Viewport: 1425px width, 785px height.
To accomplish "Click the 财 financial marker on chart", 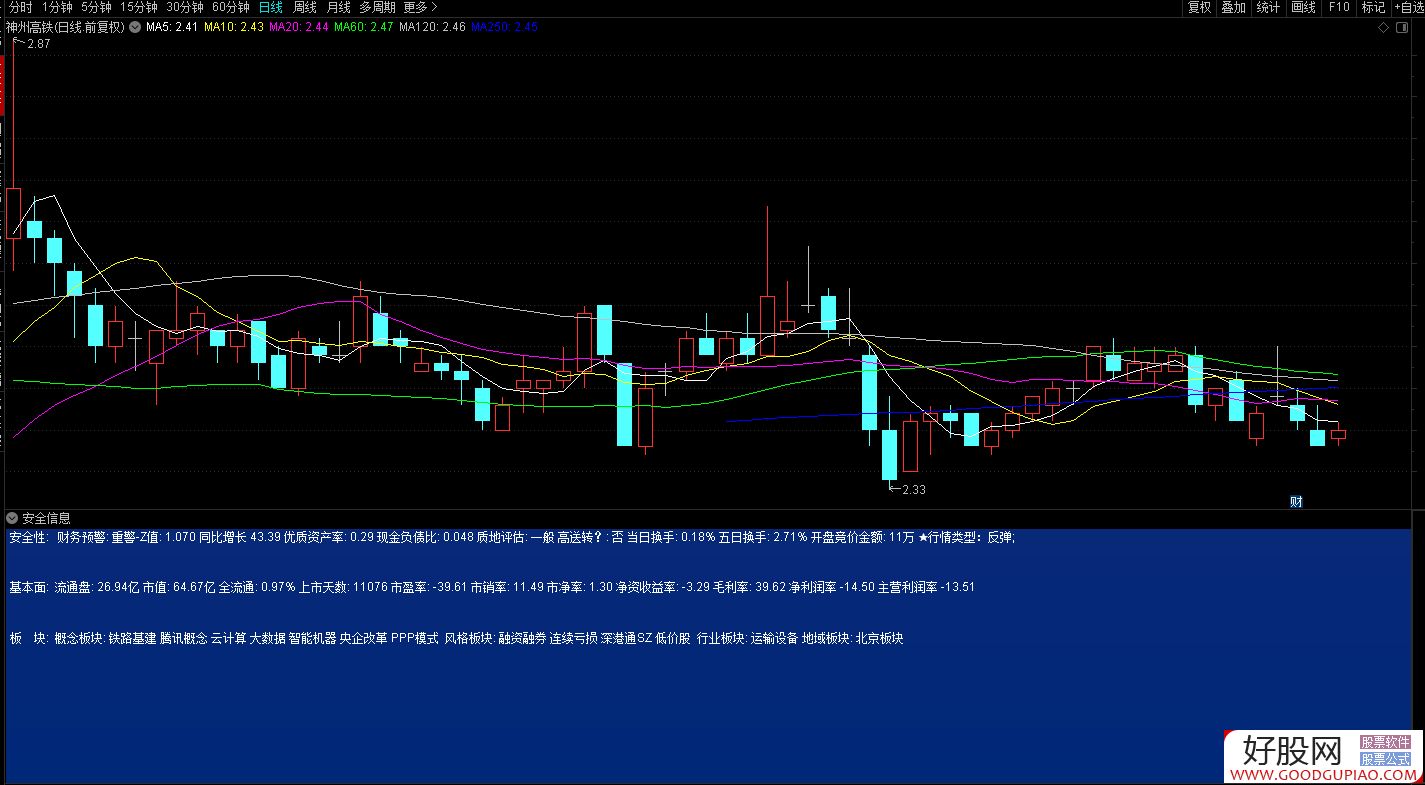I will point(1296,502).
